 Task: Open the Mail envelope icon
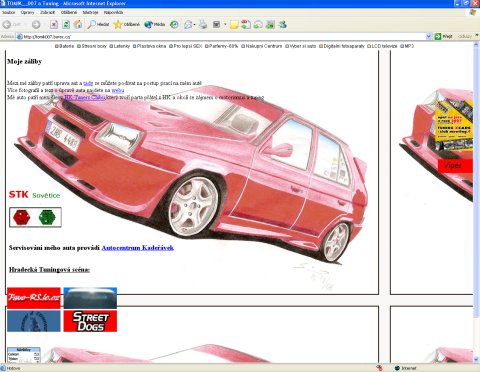click(x=188, y=24)
